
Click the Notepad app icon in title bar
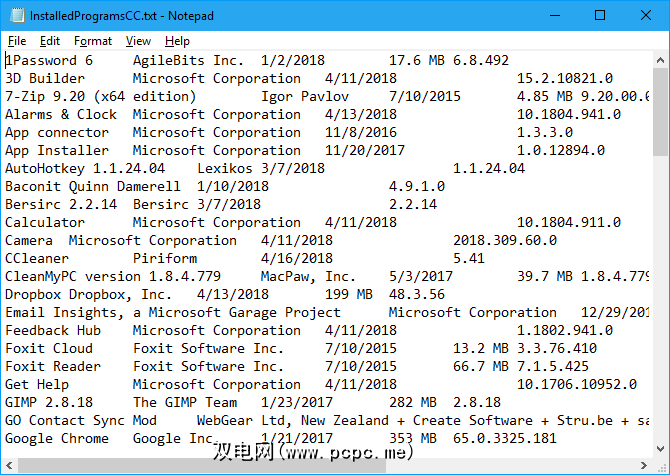(15, 16)
